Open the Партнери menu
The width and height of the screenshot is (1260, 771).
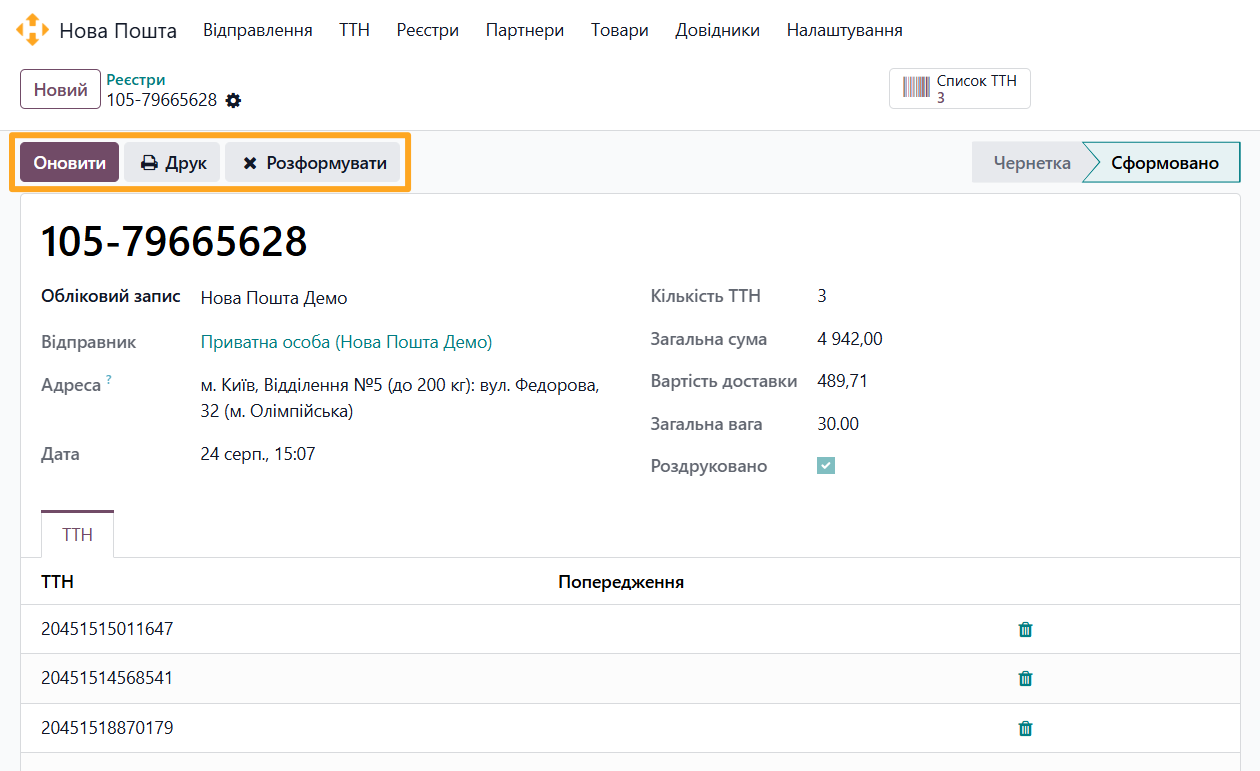pos(525,30)
